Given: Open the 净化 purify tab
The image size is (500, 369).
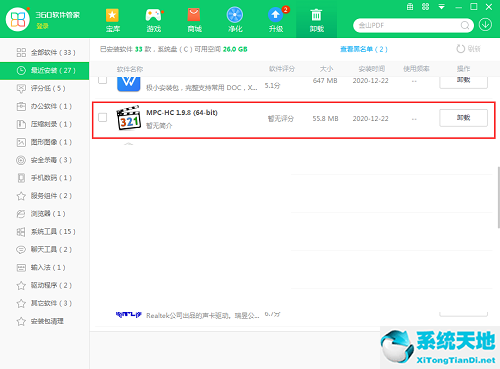Looking at the screenshot, I should click(235, 20).
